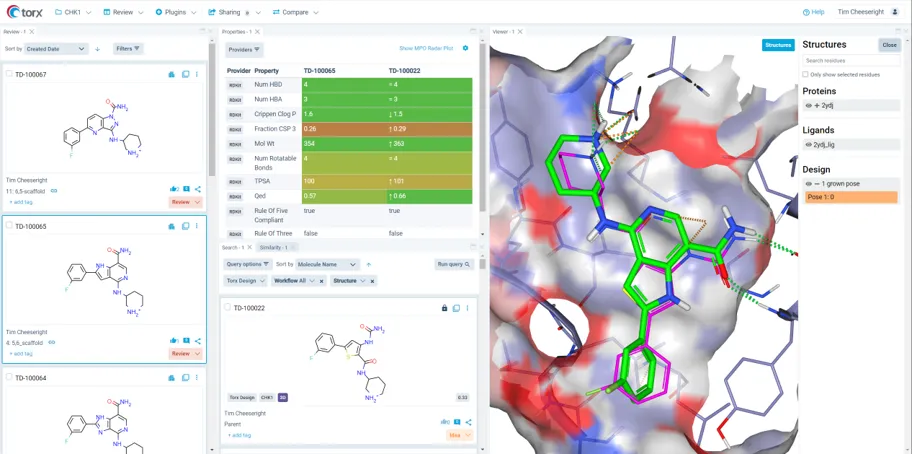Open three-dot menu on TD-100067 card
Image resolution: width=912 pixels, height=454 pixels.
[197, 74]
